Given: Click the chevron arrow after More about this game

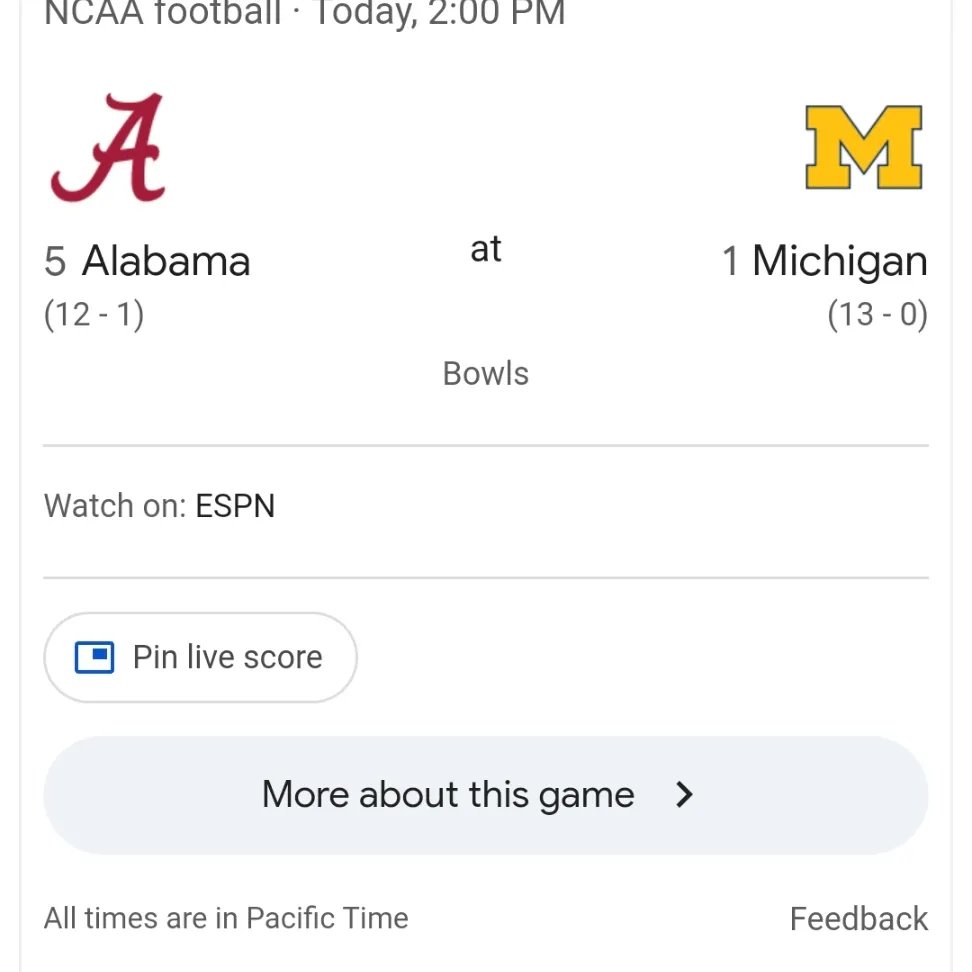Looking at the screenshot, I should pyautogui.click(x=684, y=795).
